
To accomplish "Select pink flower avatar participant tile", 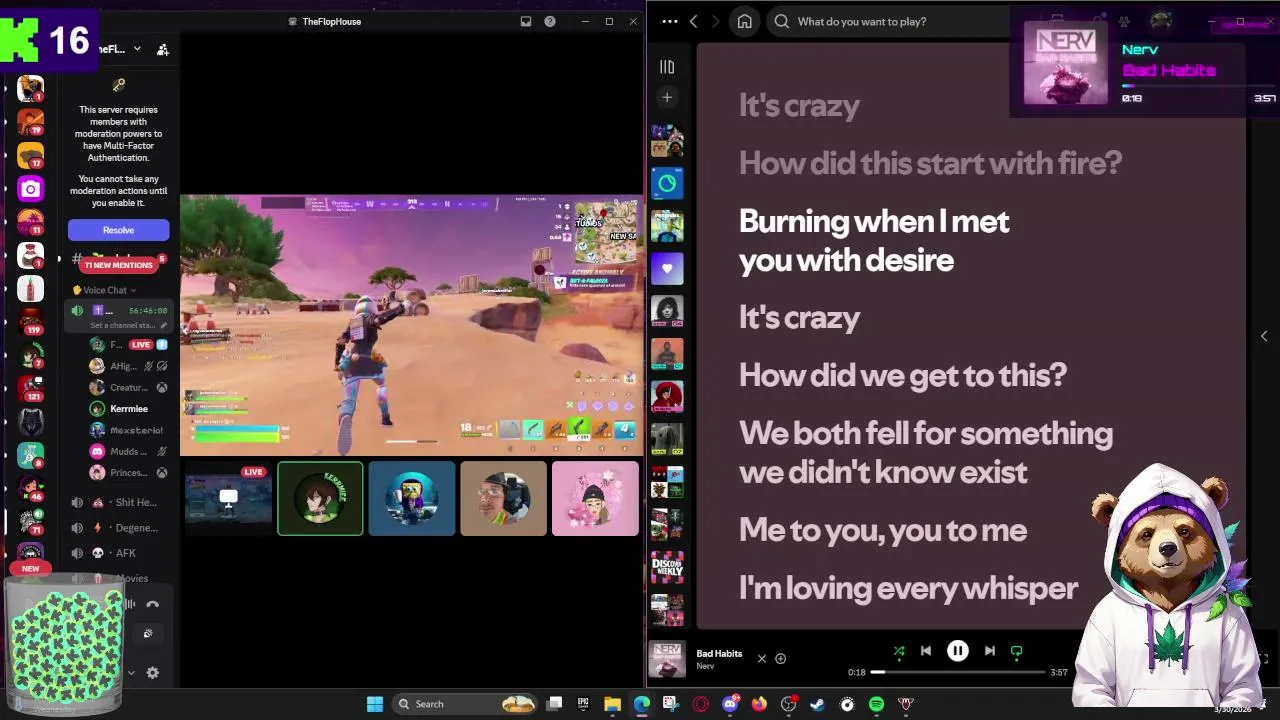I will tap(595, 499).
